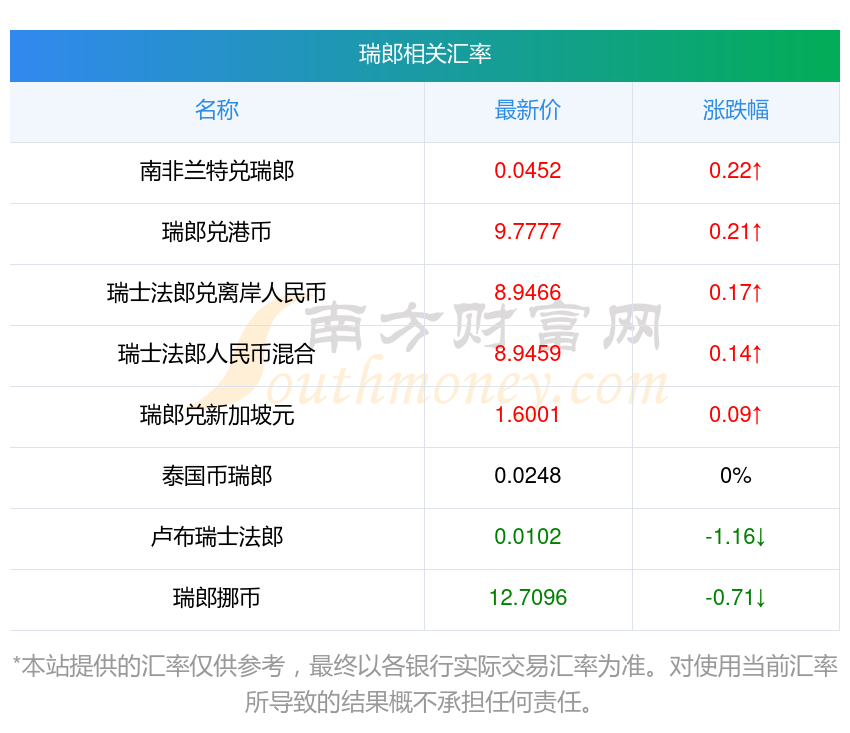Select the 瑞郎兑新加坡元 row name
This screenshot has width=850, height=733.
point(217,415)
